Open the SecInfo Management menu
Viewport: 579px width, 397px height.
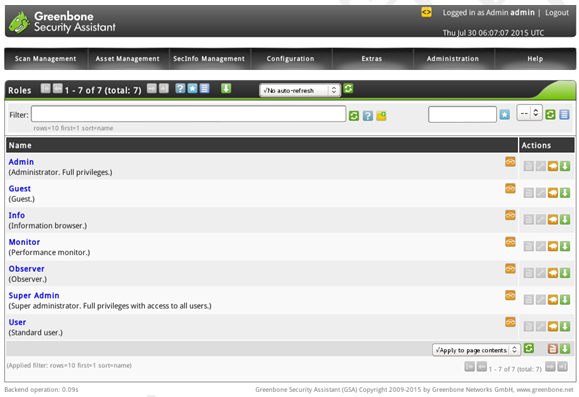(x=209, y=59)
